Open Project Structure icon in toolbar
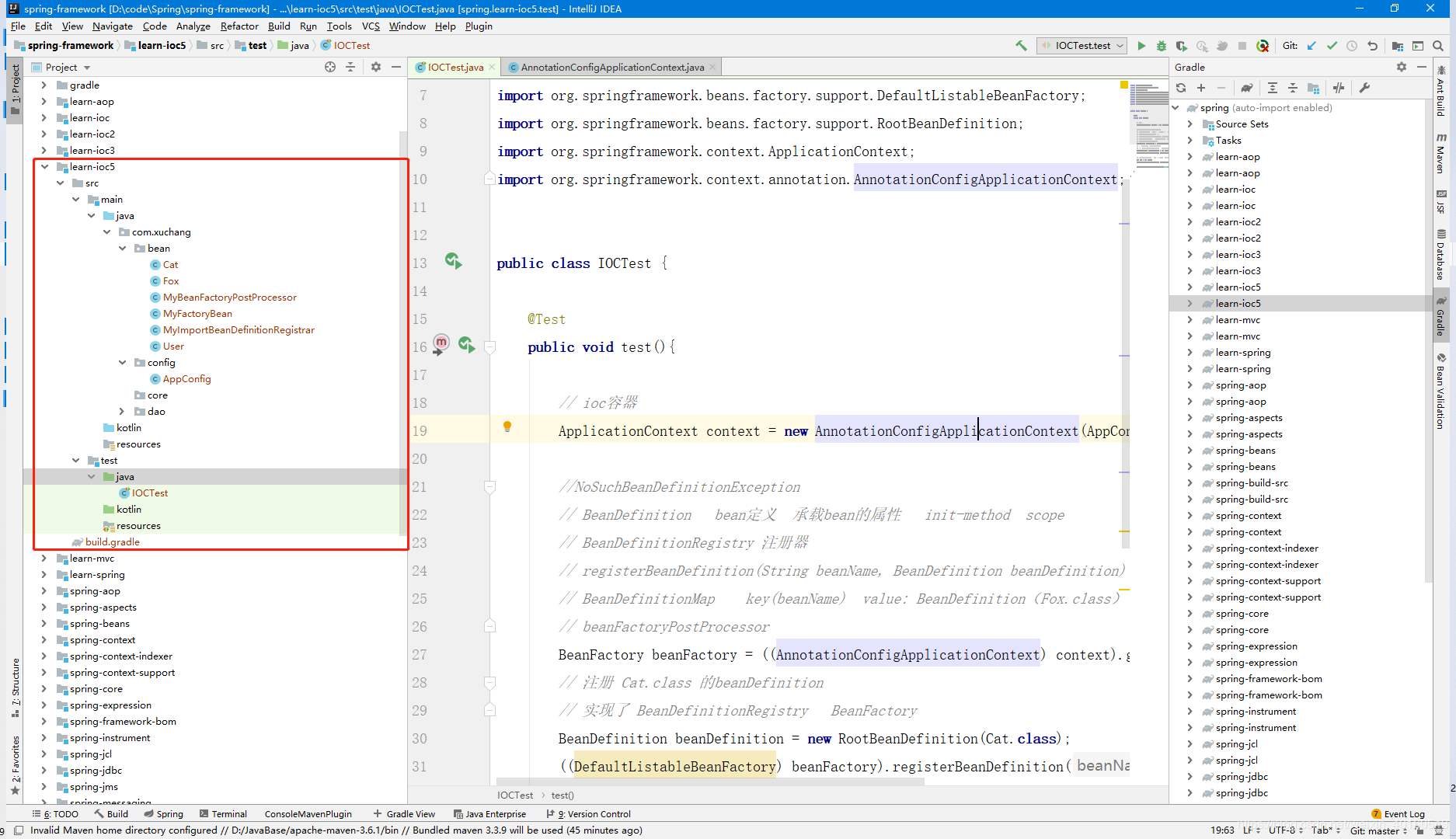 [1398, 46]
